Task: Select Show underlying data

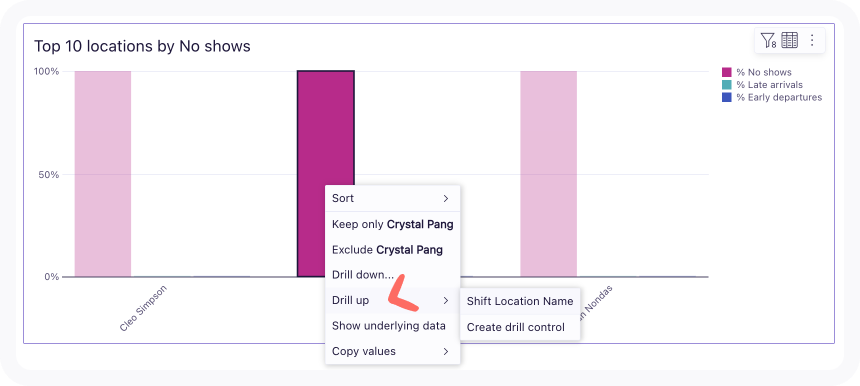Action: click(x=392, y=326)
